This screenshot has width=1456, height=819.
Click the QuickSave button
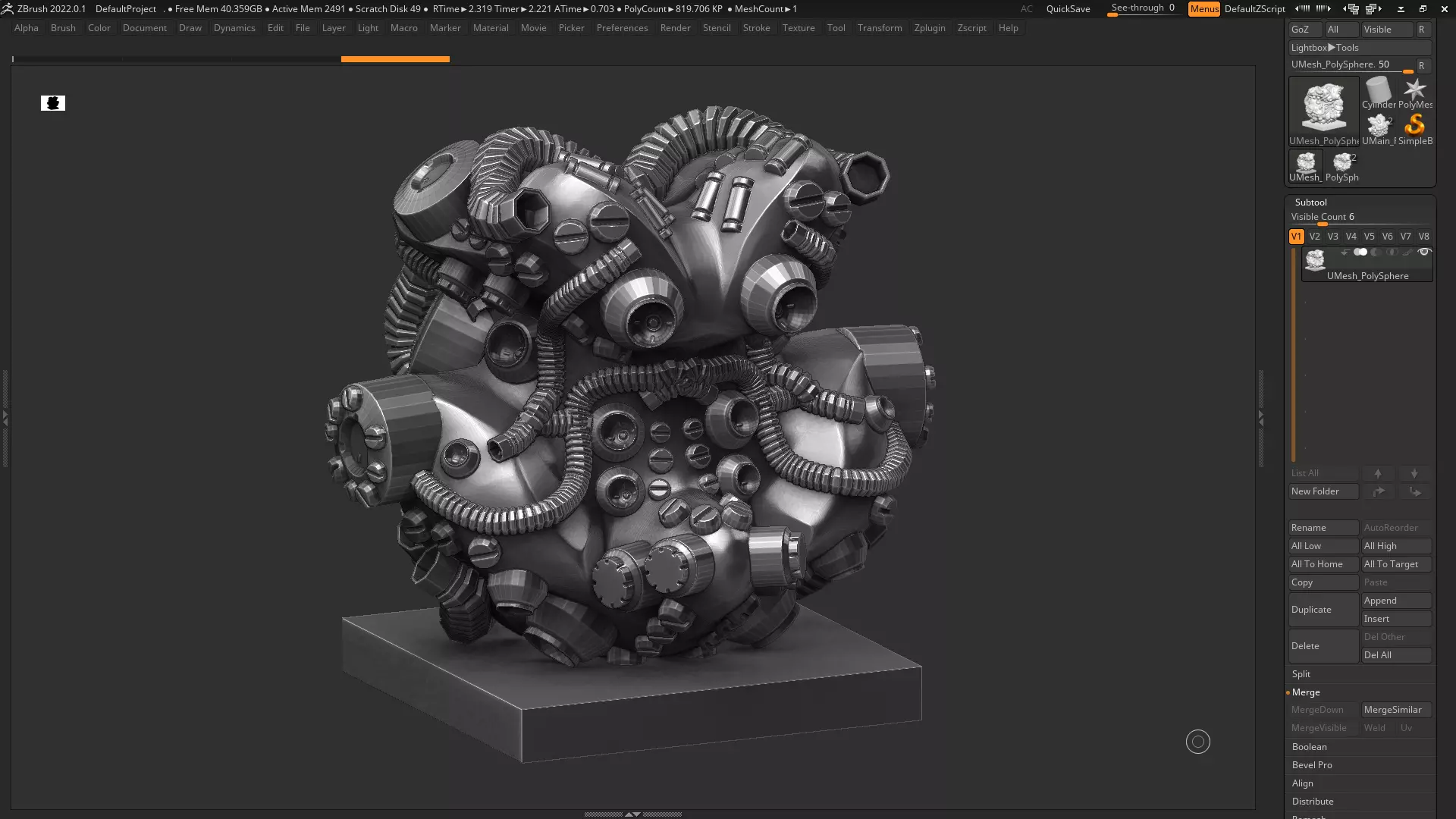[x=1068, y=9]
